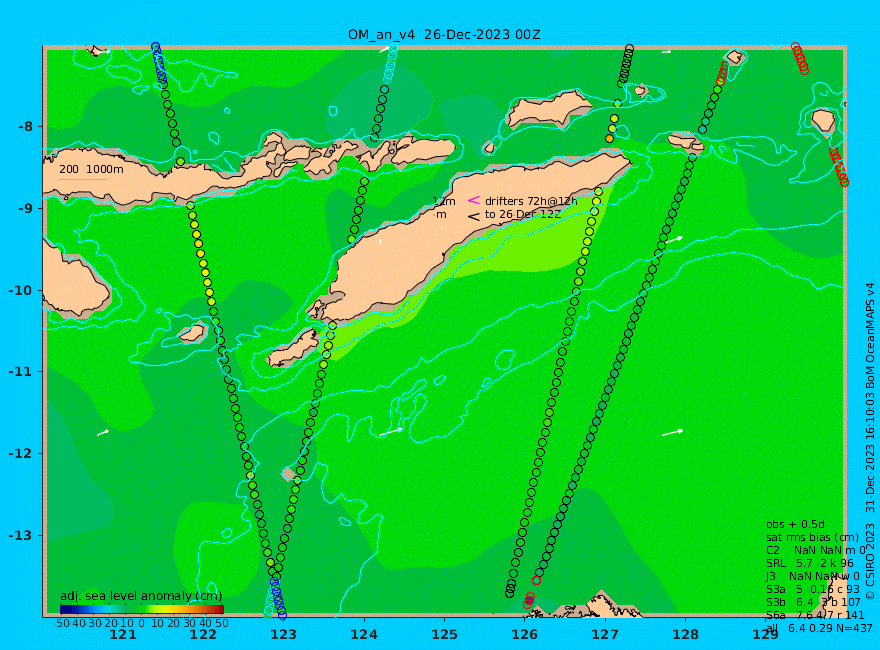The image size is (880, 650).
Task: Click latitude label -13 on the axis
Action: coord(21,535)
